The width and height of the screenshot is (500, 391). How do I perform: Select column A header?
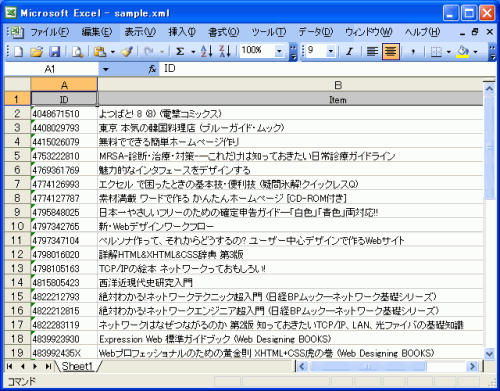(x=64, y=85)
